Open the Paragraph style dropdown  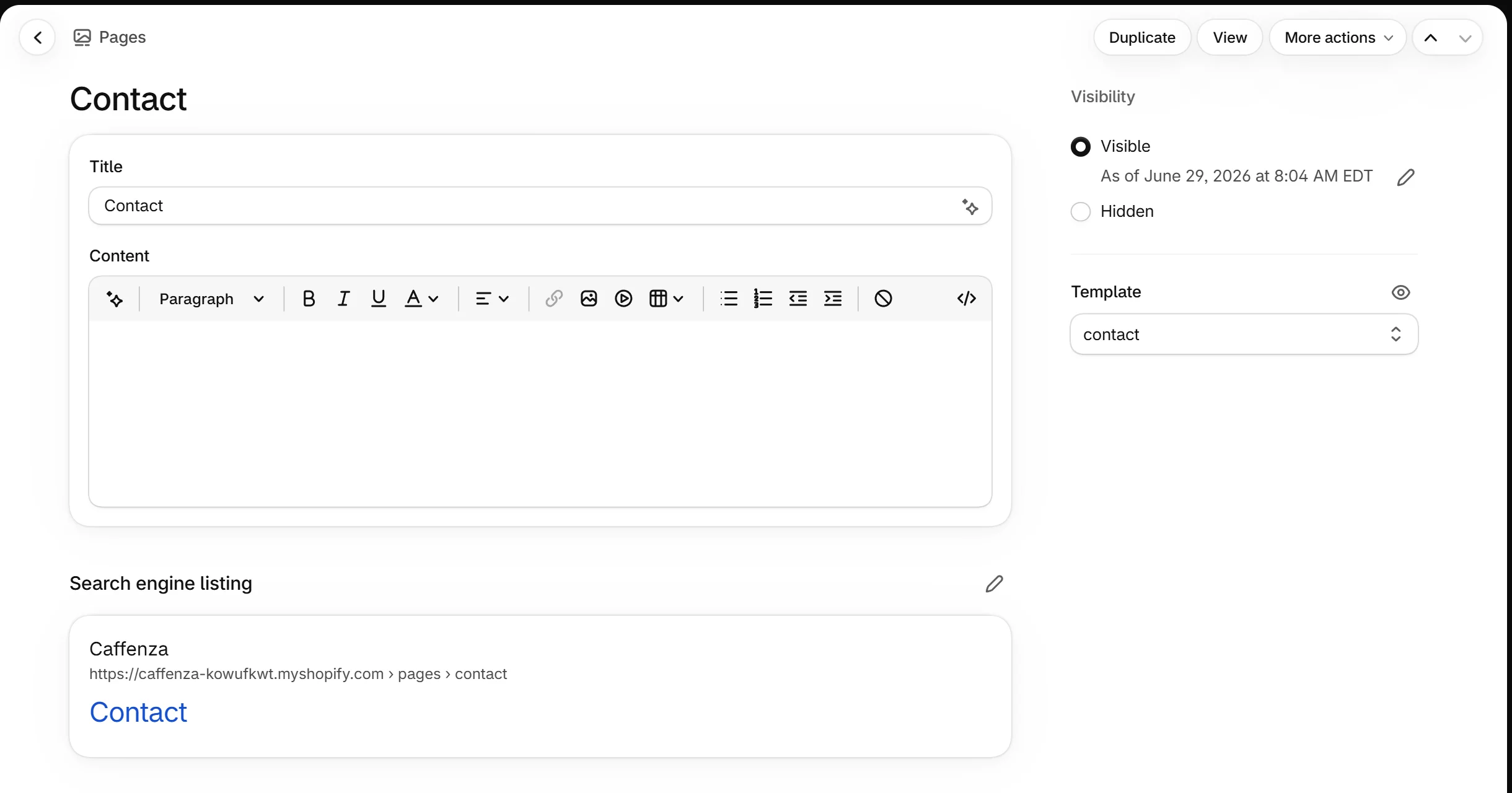[x=211, y=299]
